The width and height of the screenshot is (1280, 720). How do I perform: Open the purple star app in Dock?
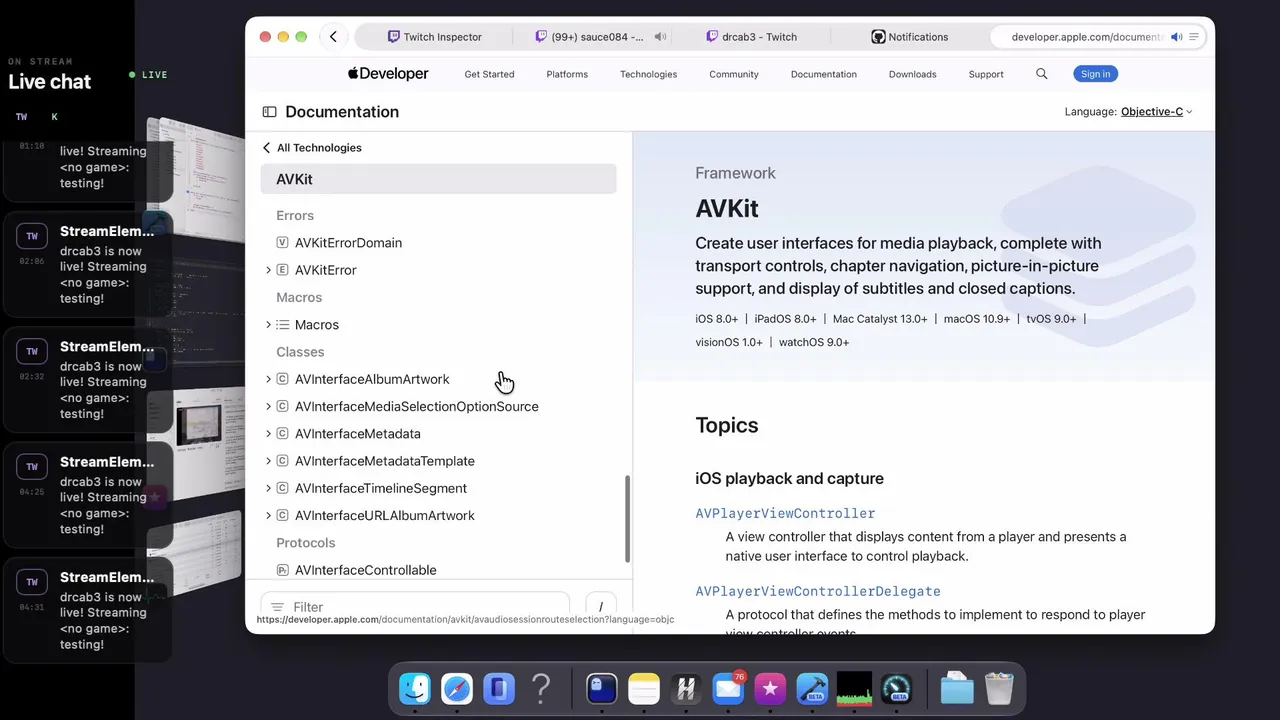point(770,688)
